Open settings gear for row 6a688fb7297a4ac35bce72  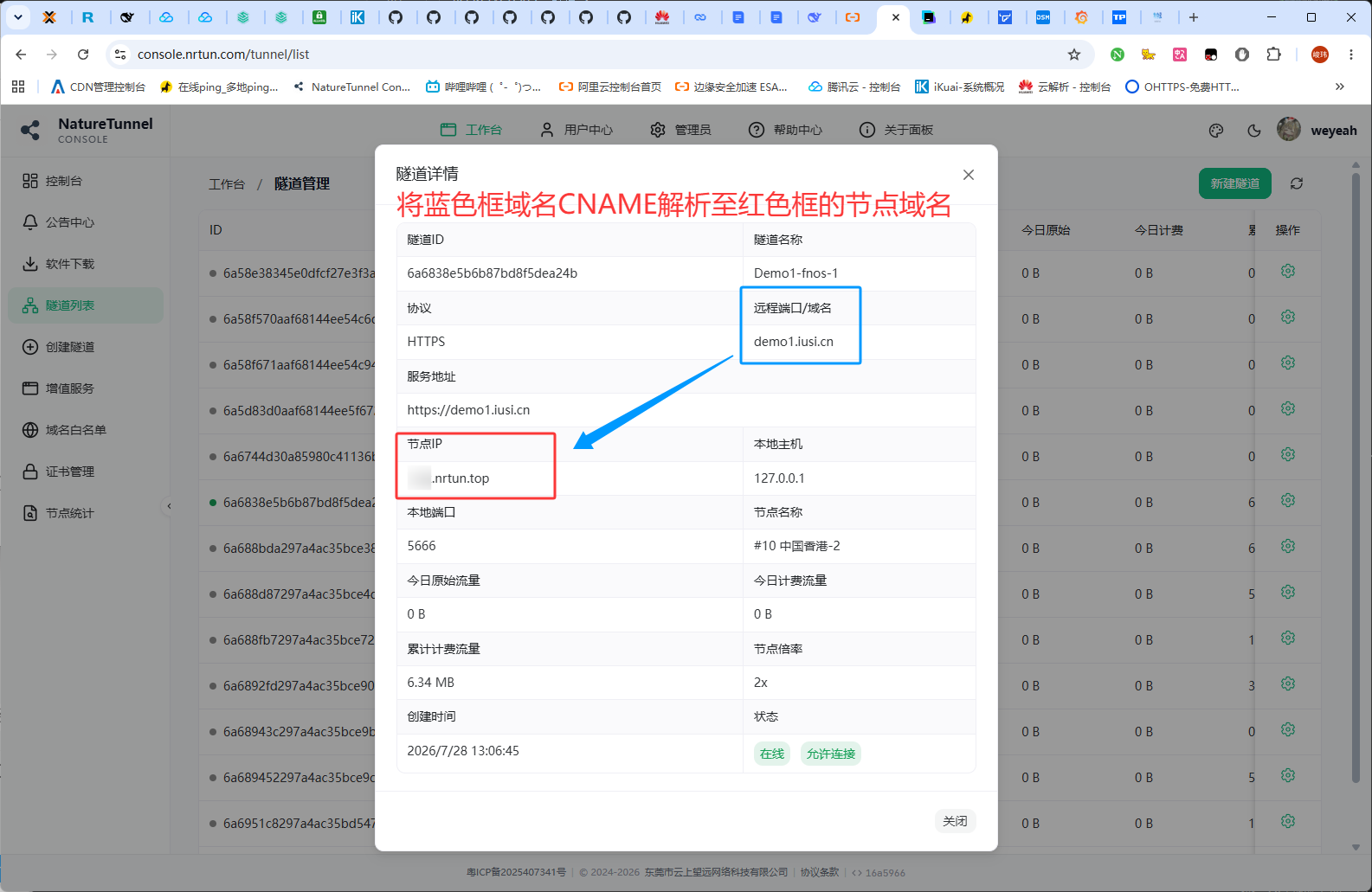pyautogui.click(x=1288, y=639)
